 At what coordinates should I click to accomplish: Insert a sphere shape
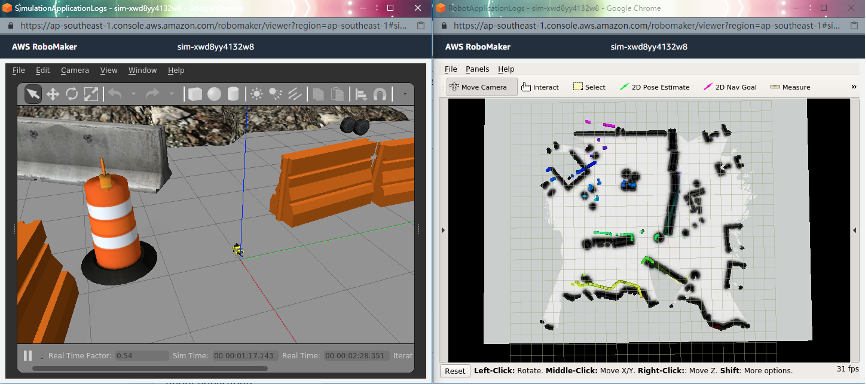[214, 94]
